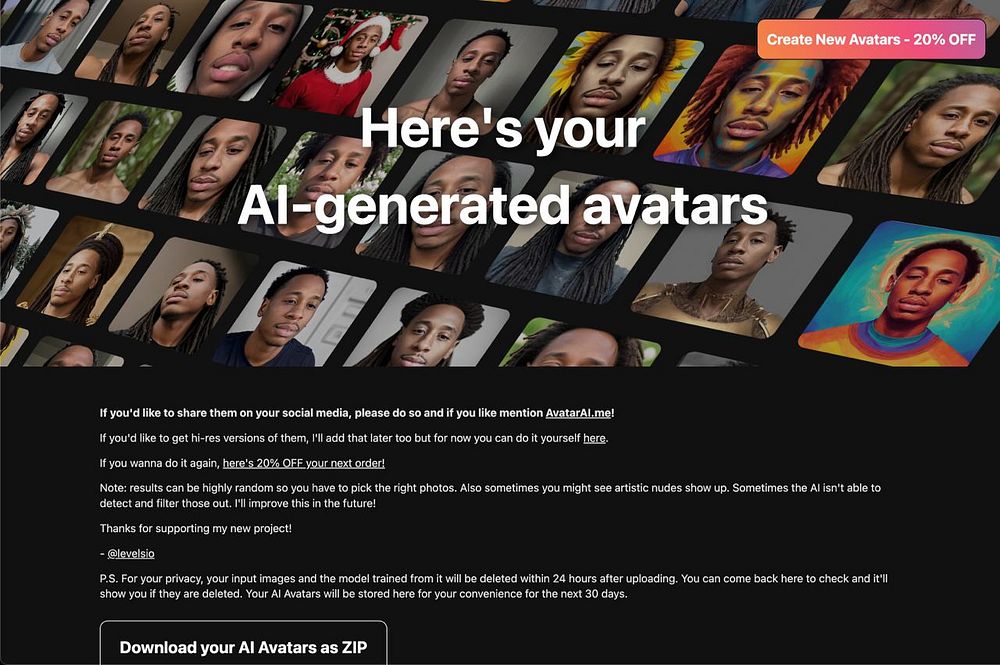Open the AvatarAI.me link
The height and width of the screenshot is (665, 1000).
(578, 413)
